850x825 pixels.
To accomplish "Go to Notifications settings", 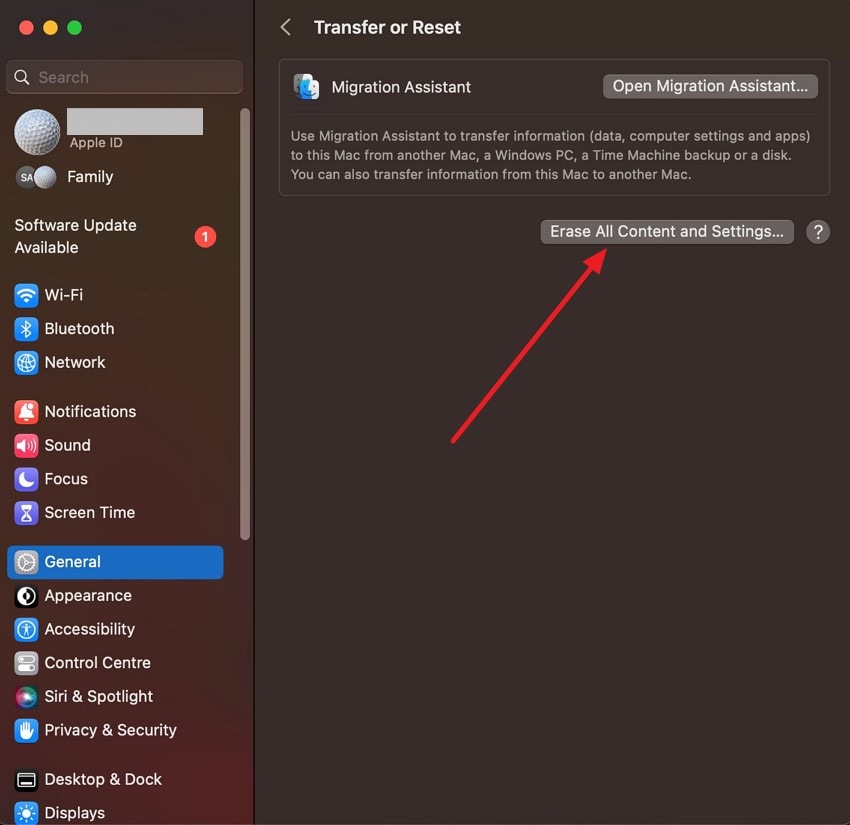I will pyautogui.click(x=115, y=412).
